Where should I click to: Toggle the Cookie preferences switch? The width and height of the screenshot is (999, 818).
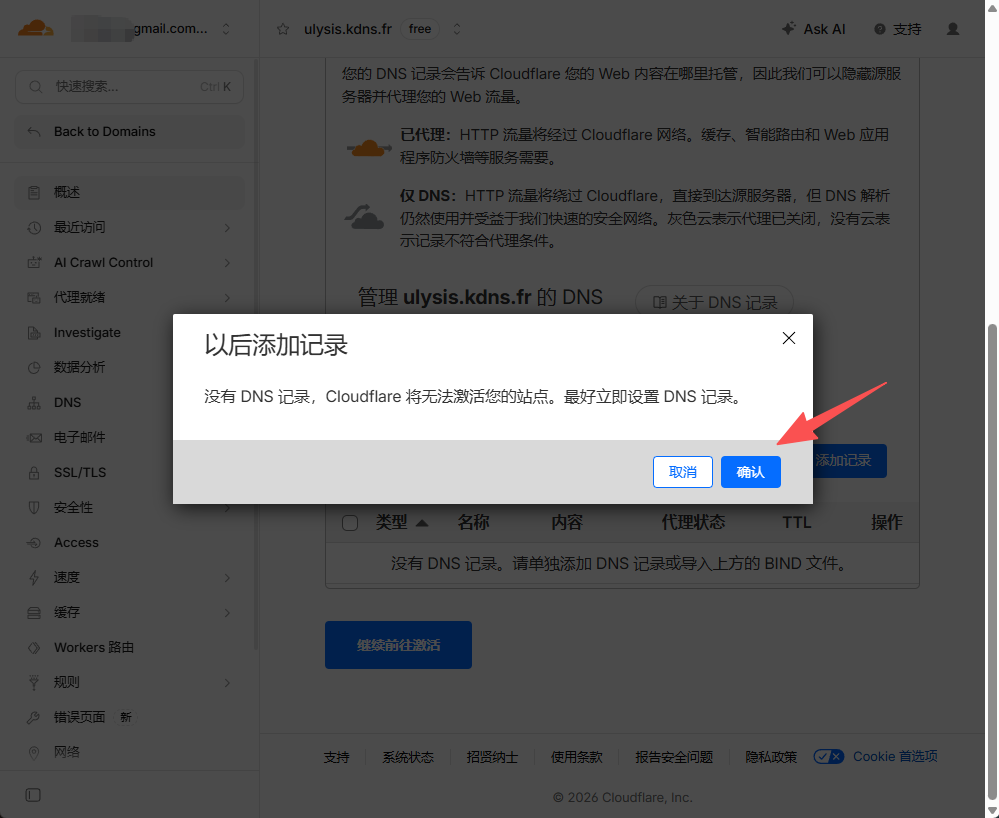tap(829, 757)
